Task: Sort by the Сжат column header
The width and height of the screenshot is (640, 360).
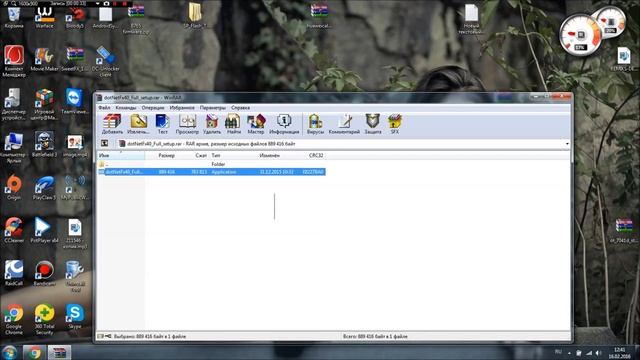Action: (x=194, y=156)
